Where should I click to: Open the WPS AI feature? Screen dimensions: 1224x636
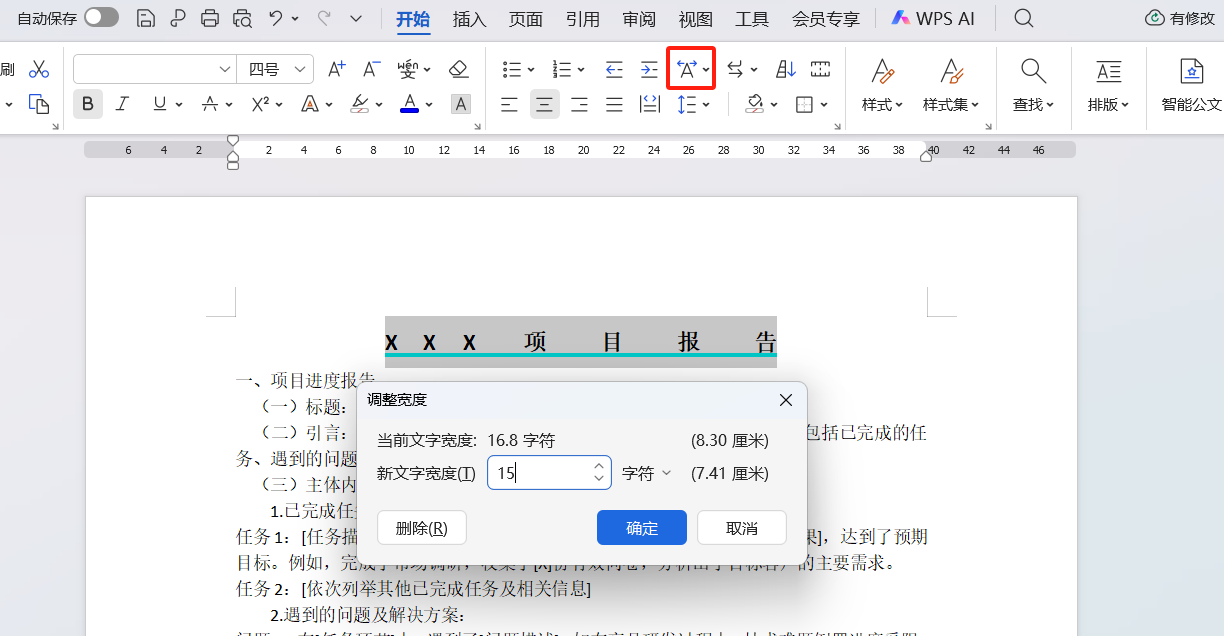point(933,17)
